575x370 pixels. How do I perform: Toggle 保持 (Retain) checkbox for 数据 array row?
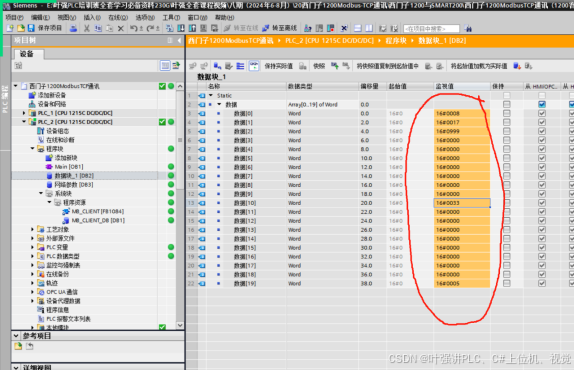(x=506, y=105)
